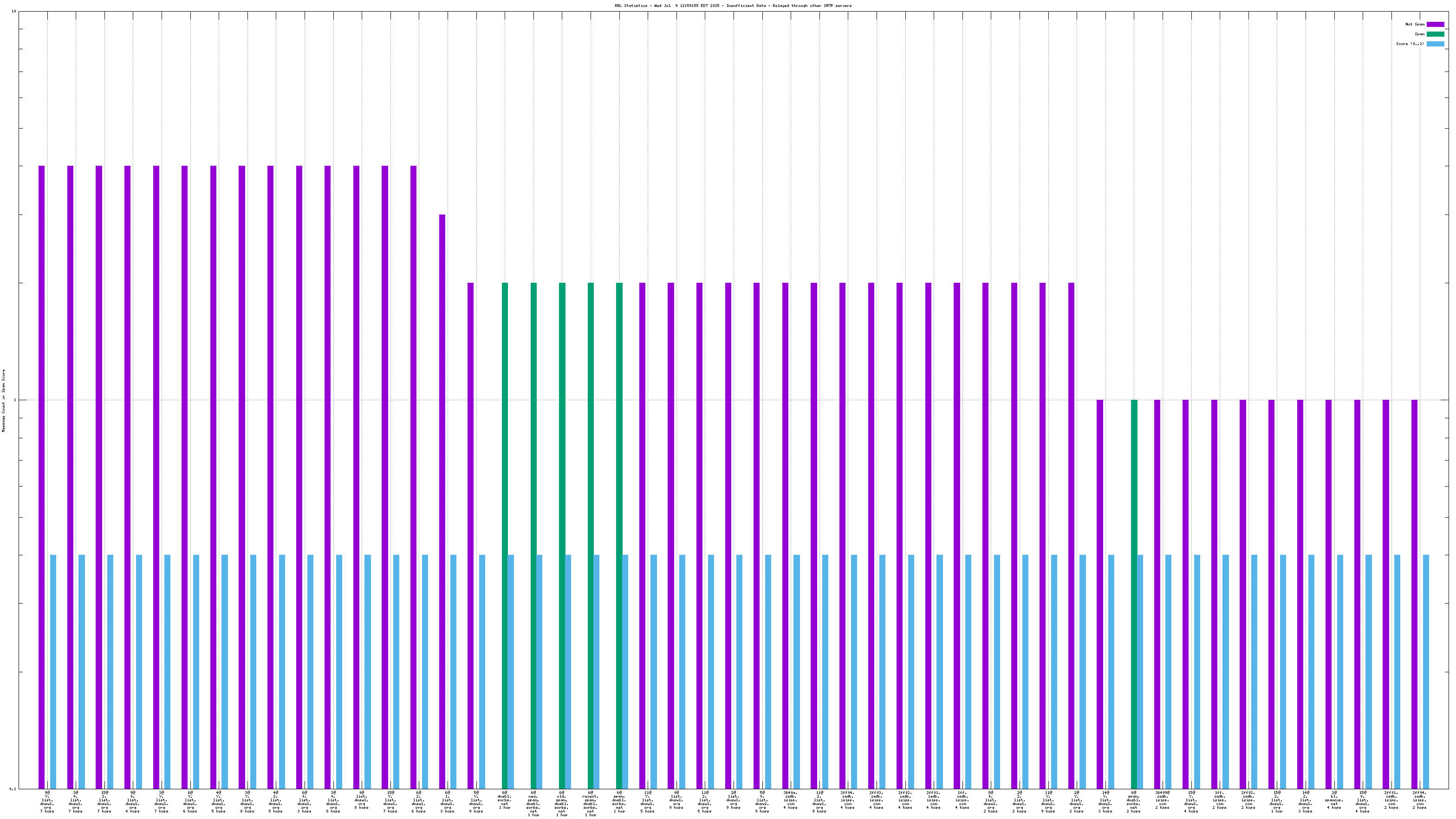
Task: Select the 'Not Spam' legend text
Action: pyautogui.click(x=1415, y=24)
